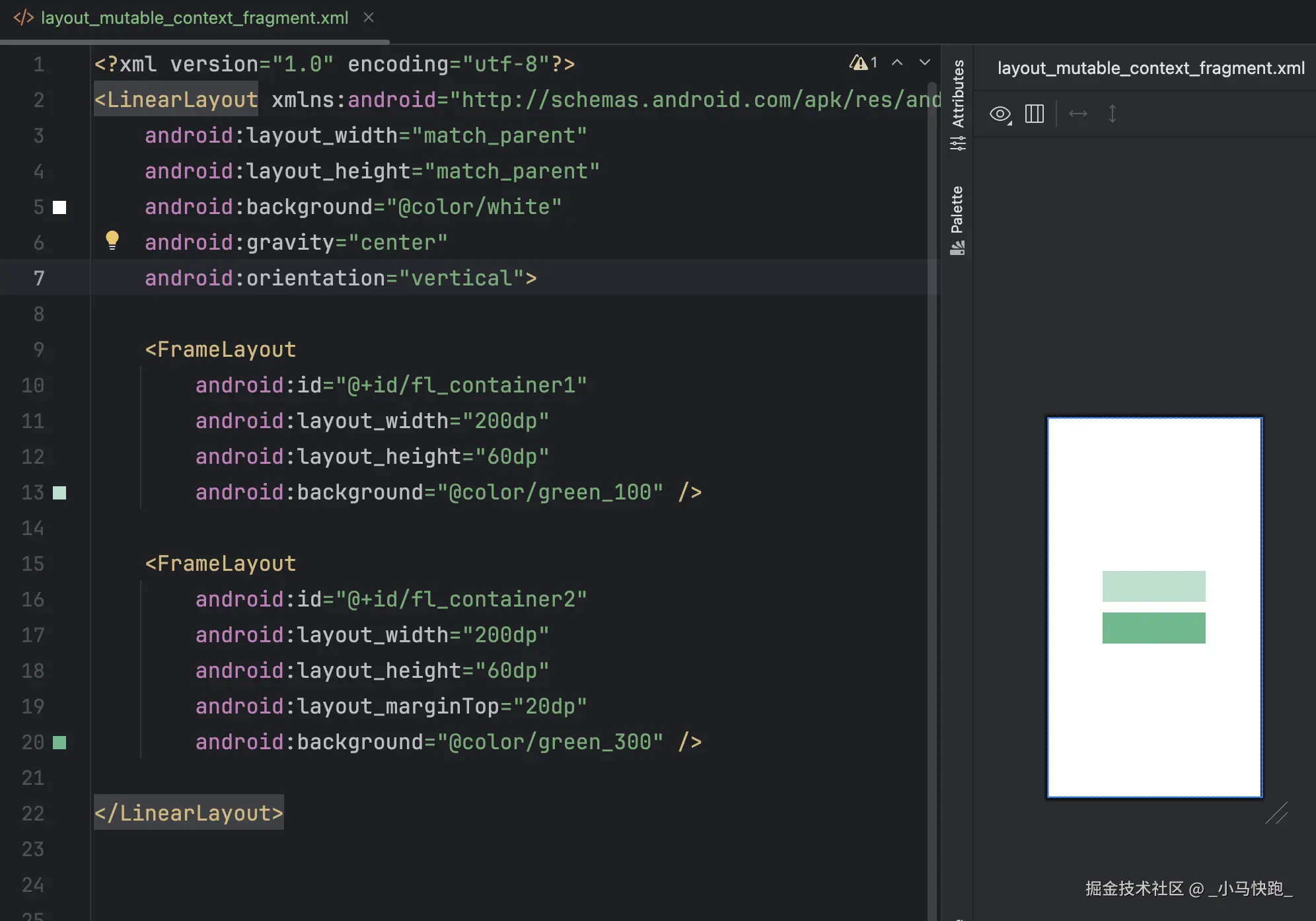Select the light green rectangle in preview
Viewport: 1316px width, 921px height.
tap(1153, 586)
